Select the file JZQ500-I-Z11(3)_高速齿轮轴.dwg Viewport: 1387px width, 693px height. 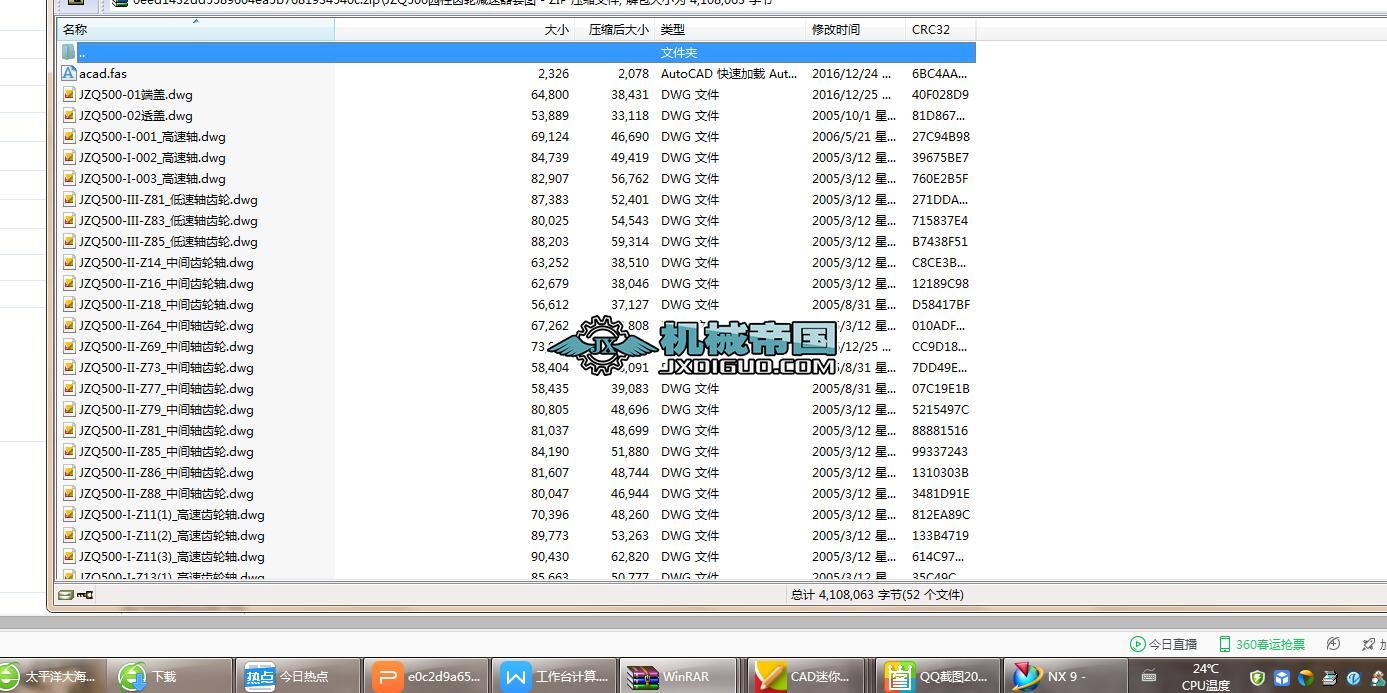tap(172, 556)
